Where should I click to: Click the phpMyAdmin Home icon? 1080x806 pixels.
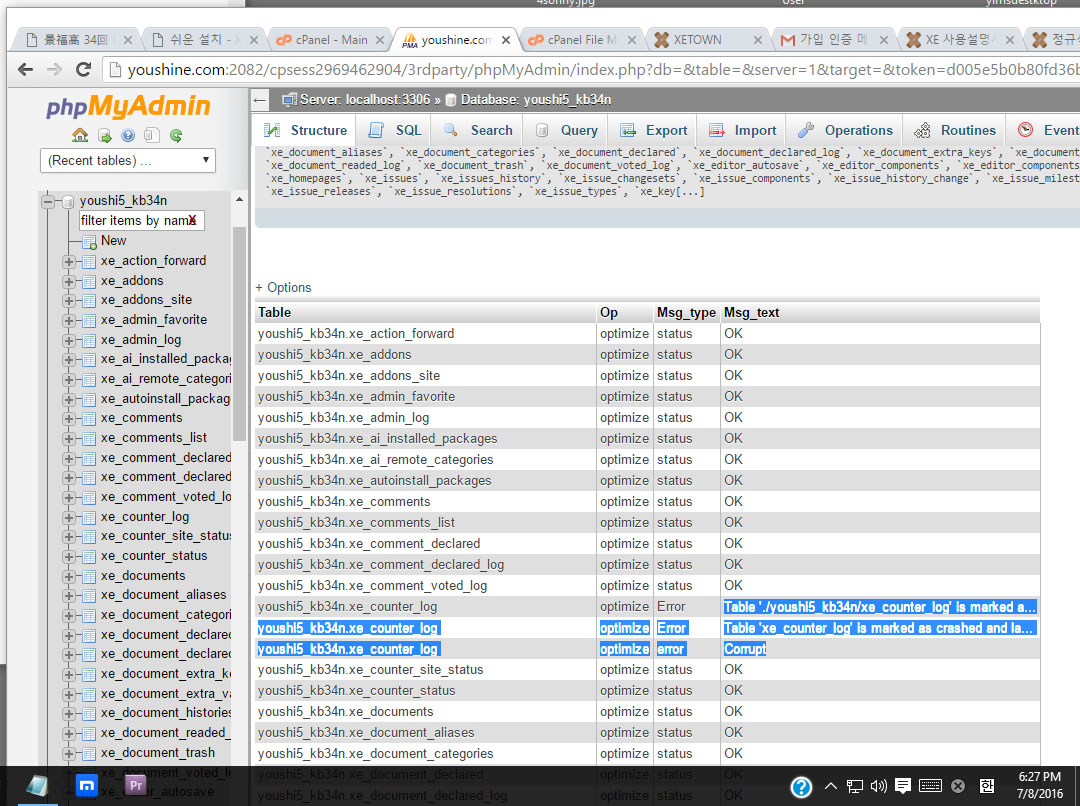(80, 135)
